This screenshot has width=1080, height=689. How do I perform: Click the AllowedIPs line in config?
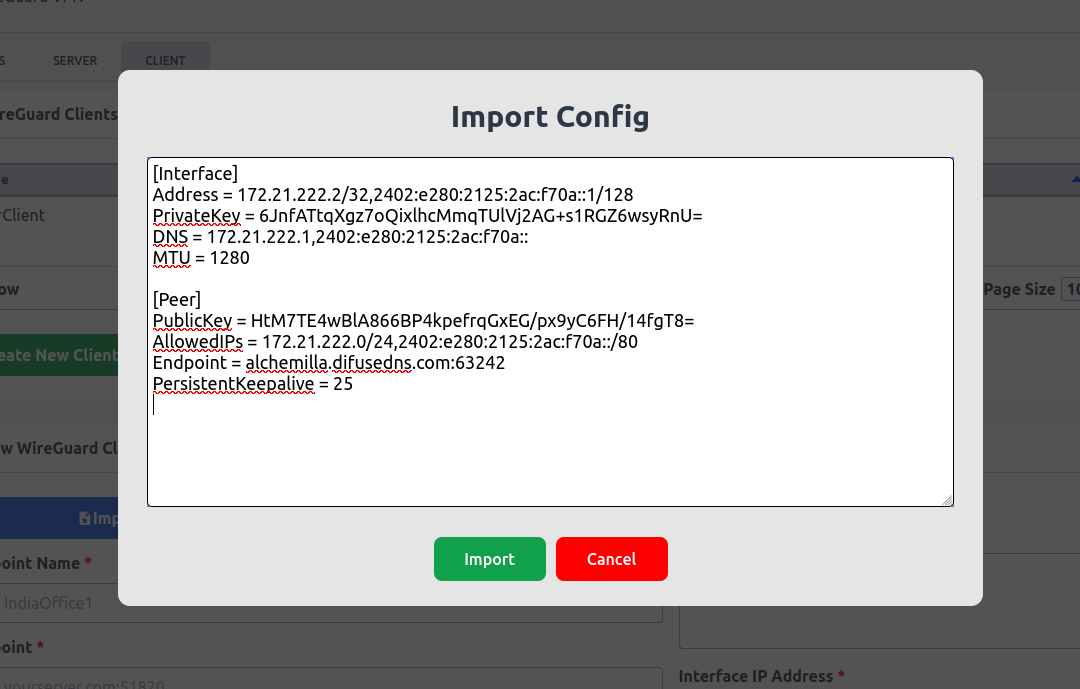395,342
